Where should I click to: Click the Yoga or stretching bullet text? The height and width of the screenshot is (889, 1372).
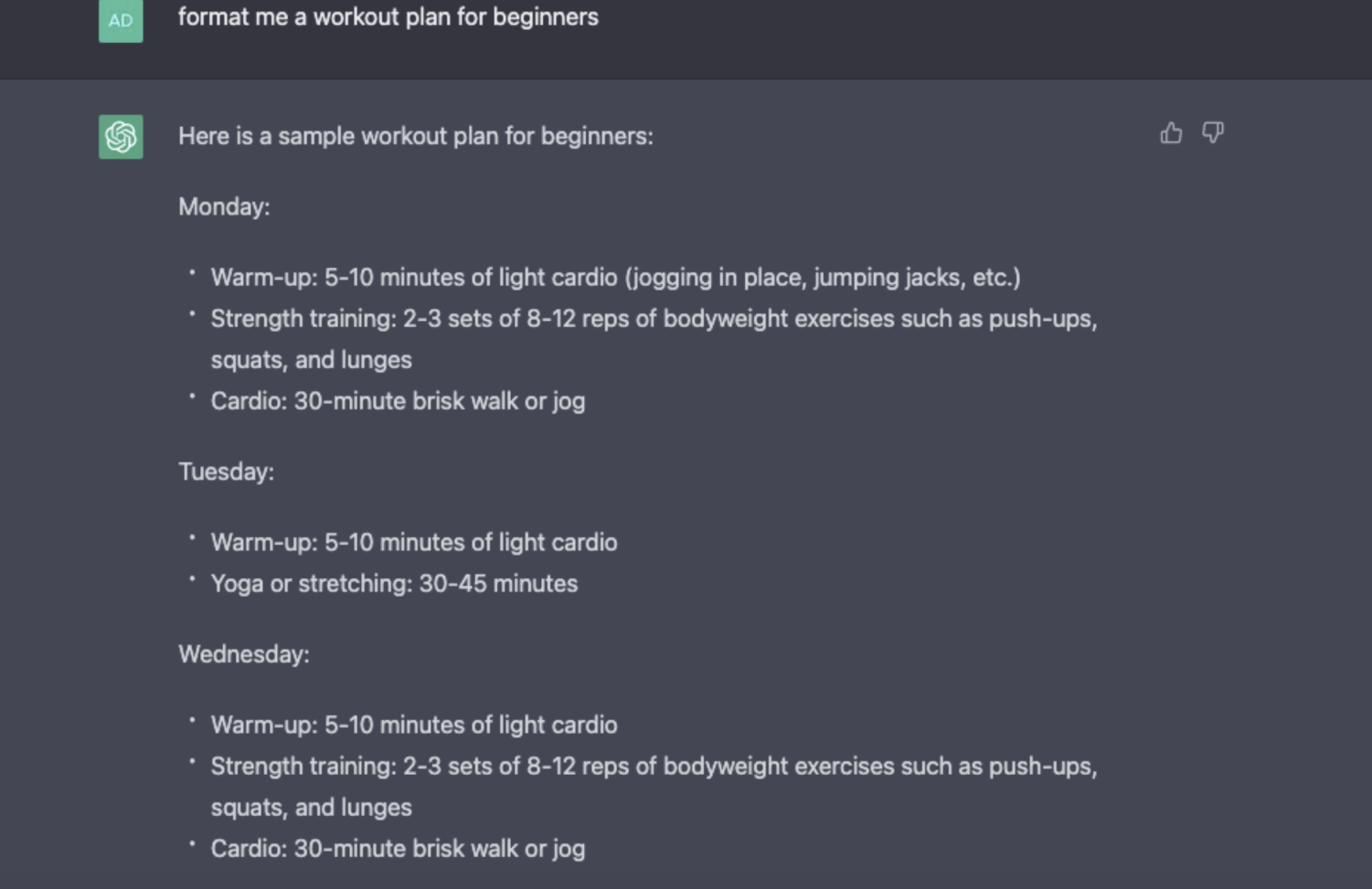point(394,584)
